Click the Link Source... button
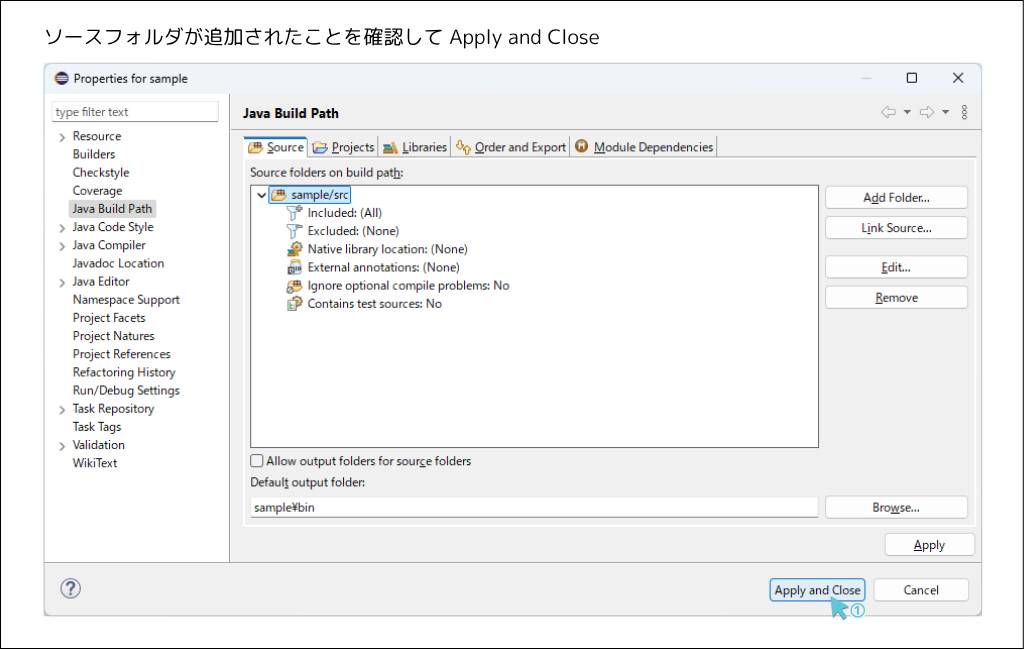1024x650 pixels. click(896, 228)
